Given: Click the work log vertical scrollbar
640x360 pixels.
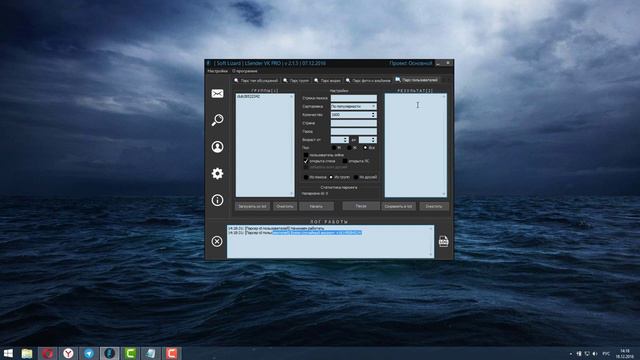Looking at the screenshot, I should [x=431, y=242].
